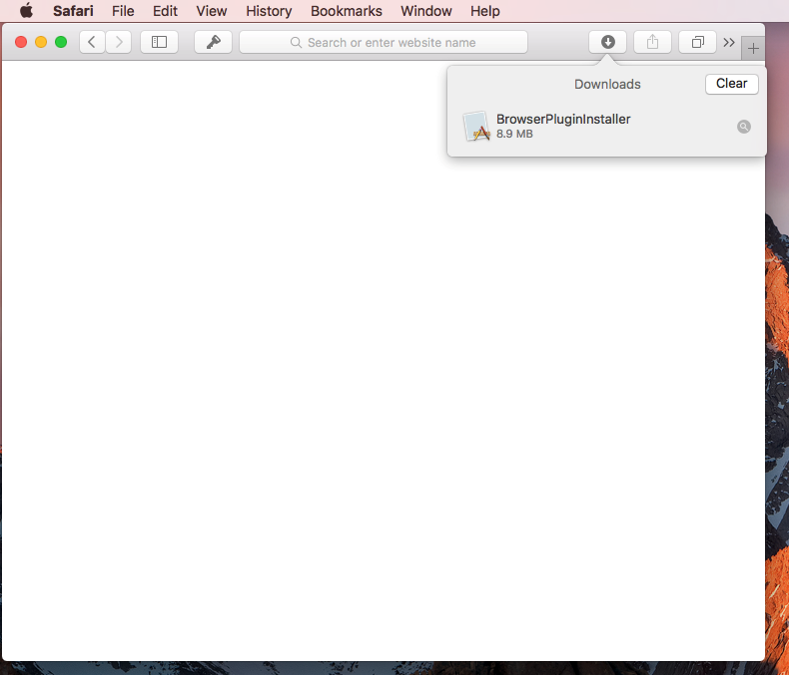The width and height of the screenshot is (789, 675).
Task: Reveal BrowserPluginInstaller in Finder magnifier icon
Action: pyautogui.click(x=744, y=126)
